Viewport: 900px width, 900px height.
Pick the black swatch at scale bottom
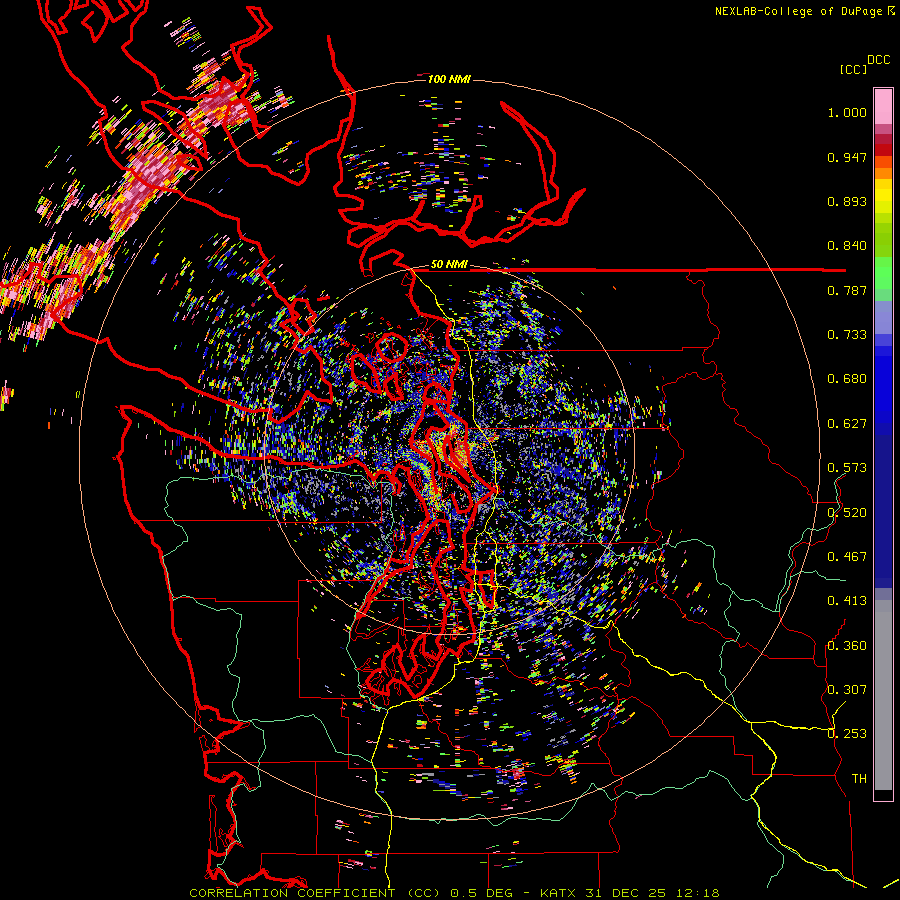pos(883,794)
